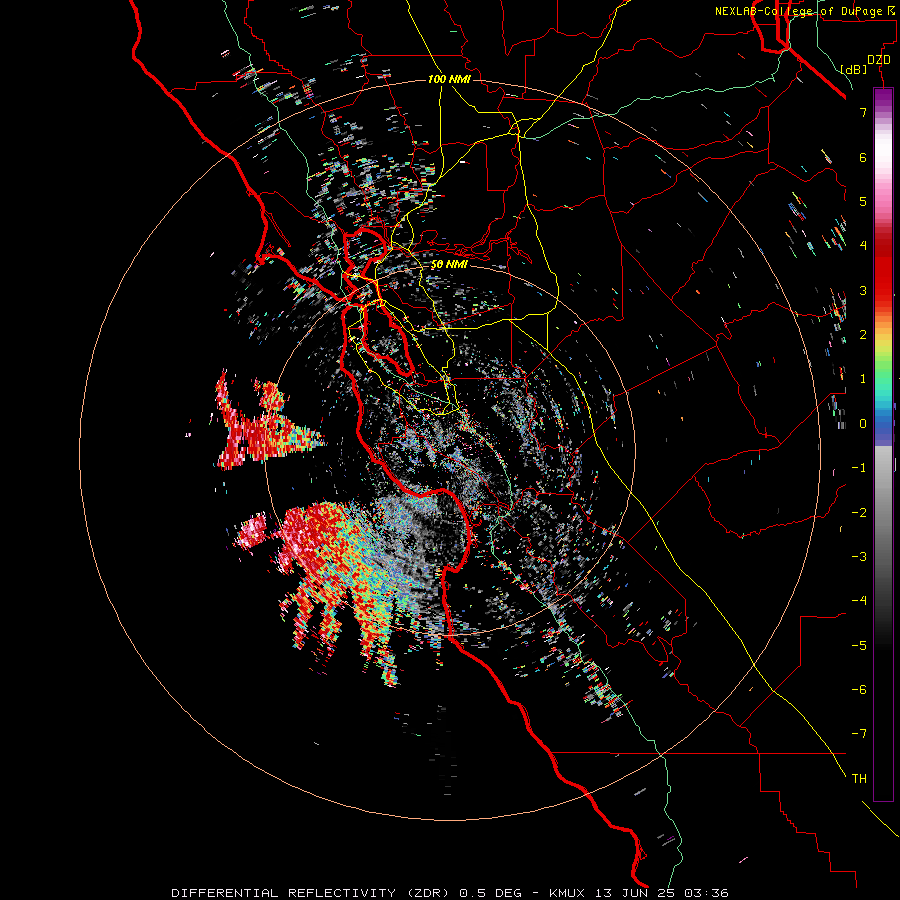The image size is (900, 900).
Task: Click the "TH" label on the color scale
Action: tap(859, 779)
